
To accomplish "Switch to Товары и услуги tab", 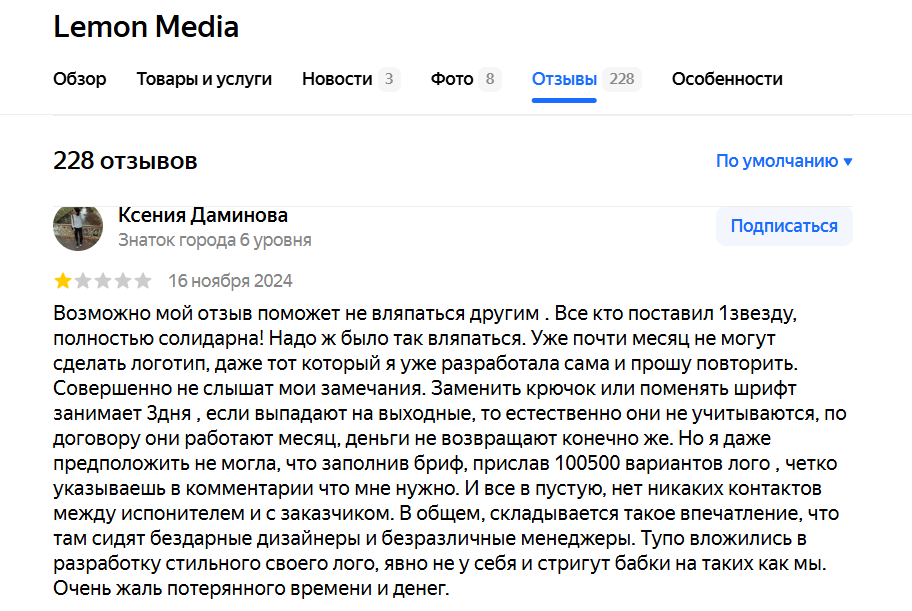I will [204, 79].
